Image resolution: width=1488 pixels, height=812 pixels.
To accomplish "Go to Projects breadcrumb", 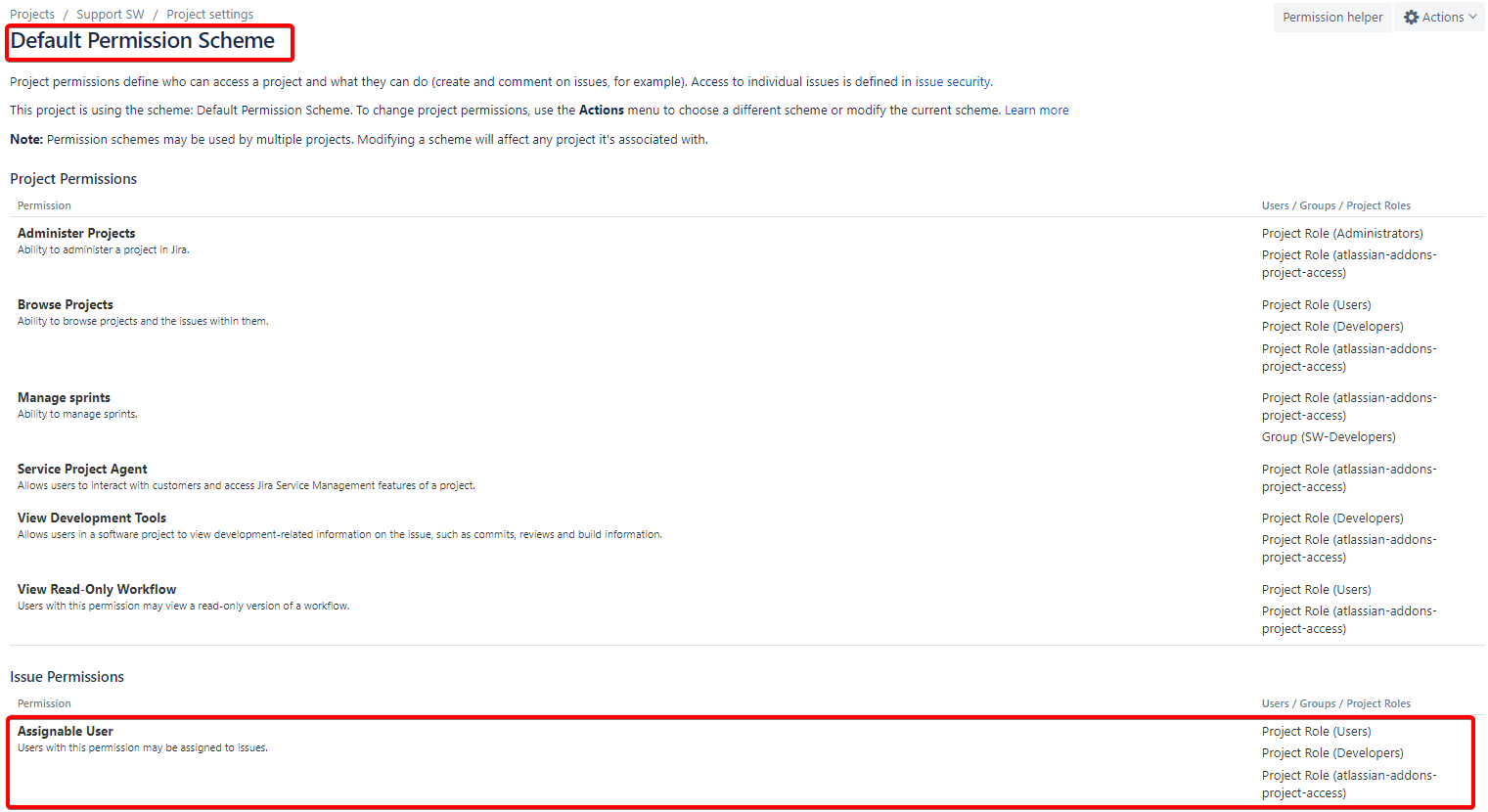I will [x=32, y=14].
